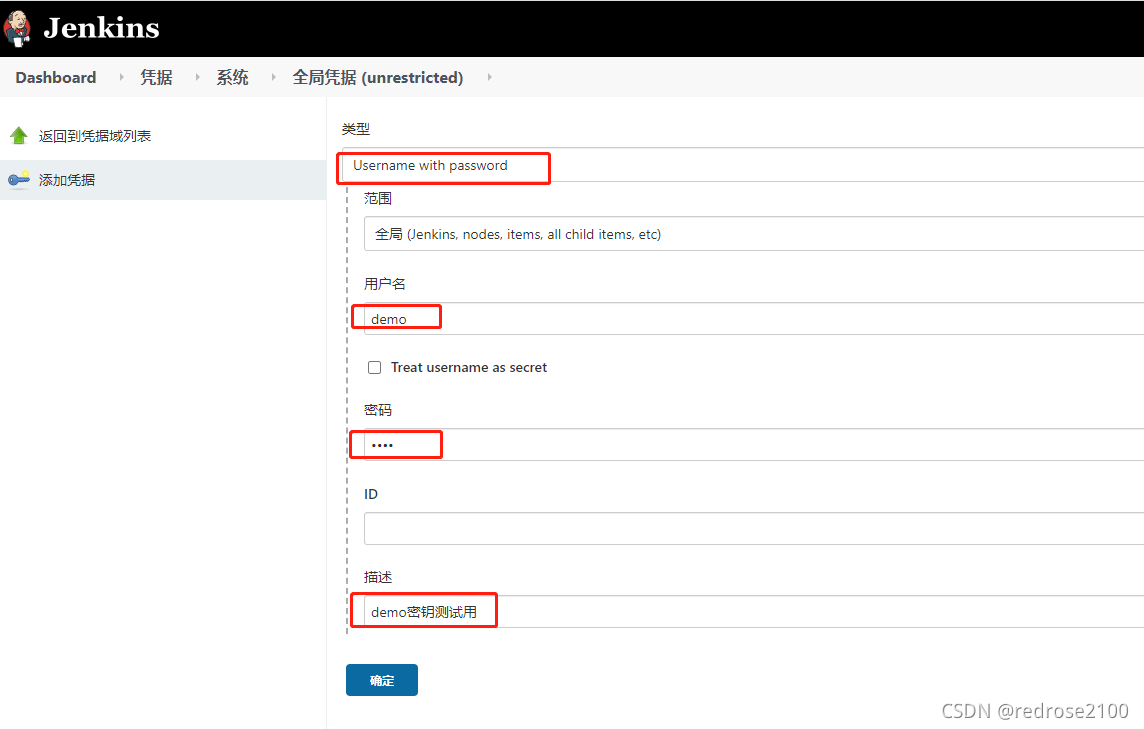Click the Jenkins title text in header
Viewport: 1144px width, 729px height.
(x=101, y=28)
